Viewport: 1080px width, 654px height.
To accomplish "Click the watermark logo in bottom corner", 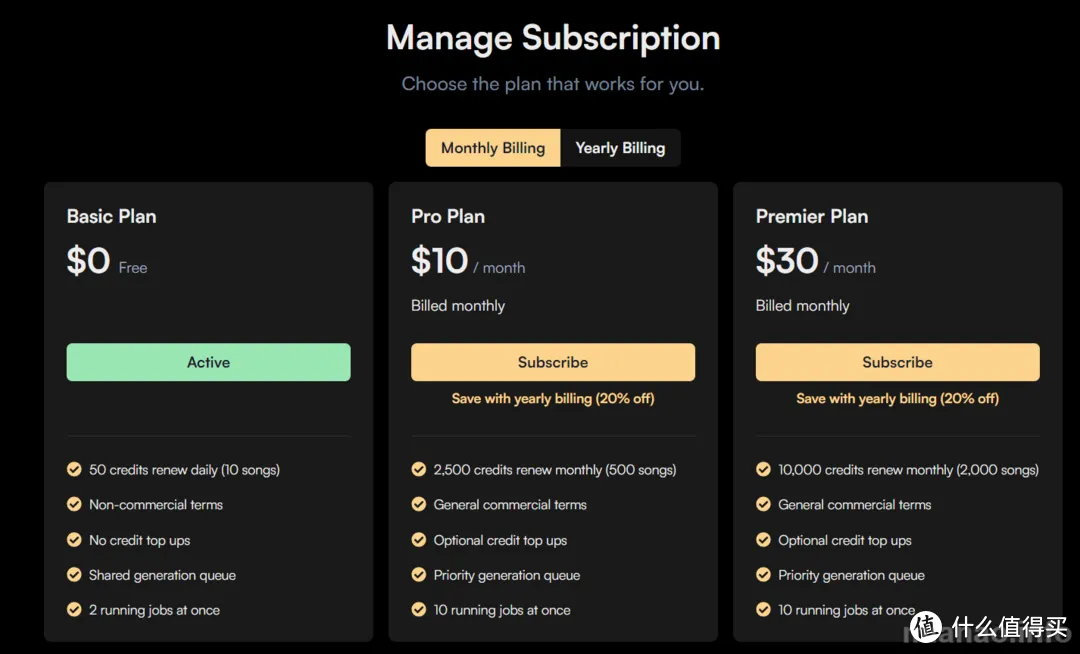I will pos(926,626).
